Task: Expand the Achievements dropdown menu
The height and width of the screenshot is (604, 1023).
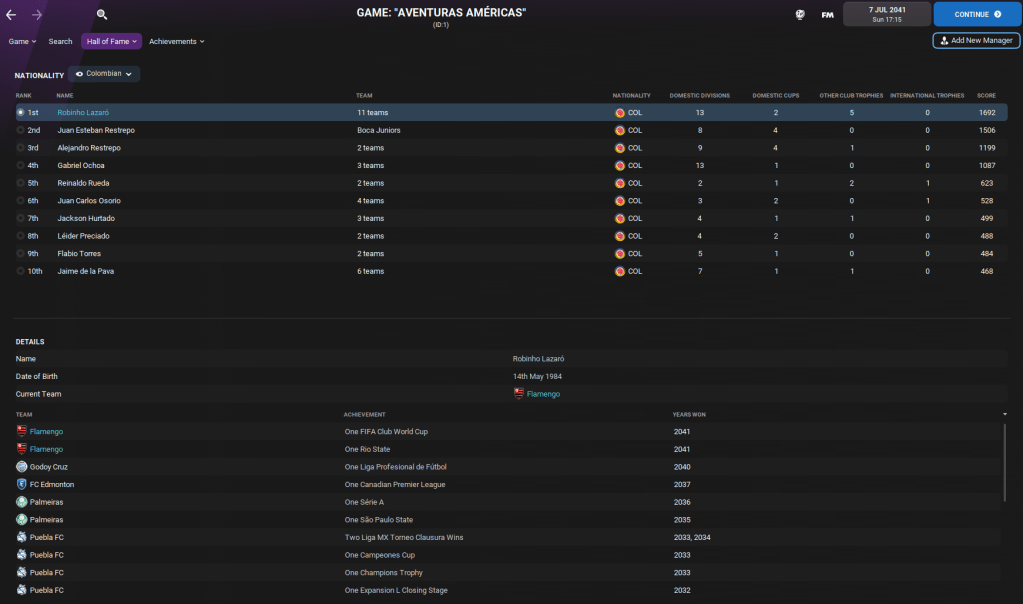Action: coord(176,41)
